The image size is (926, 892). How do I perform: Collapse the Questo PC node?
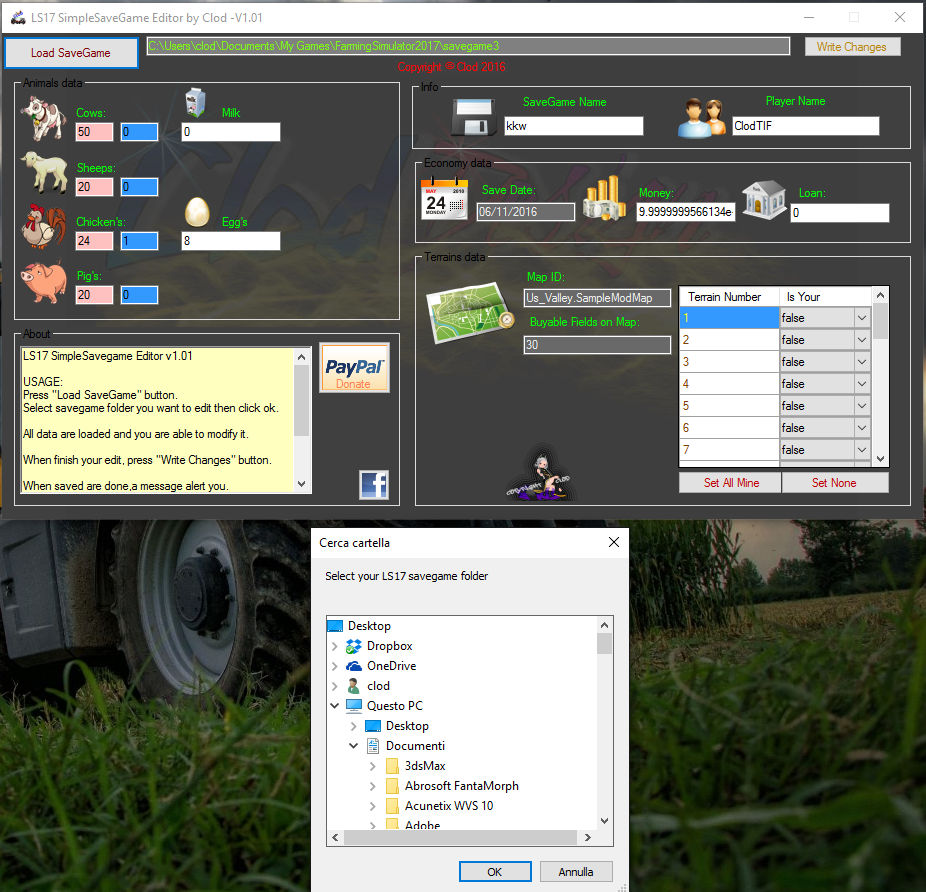pyautogui.click(x=335, y=706)
